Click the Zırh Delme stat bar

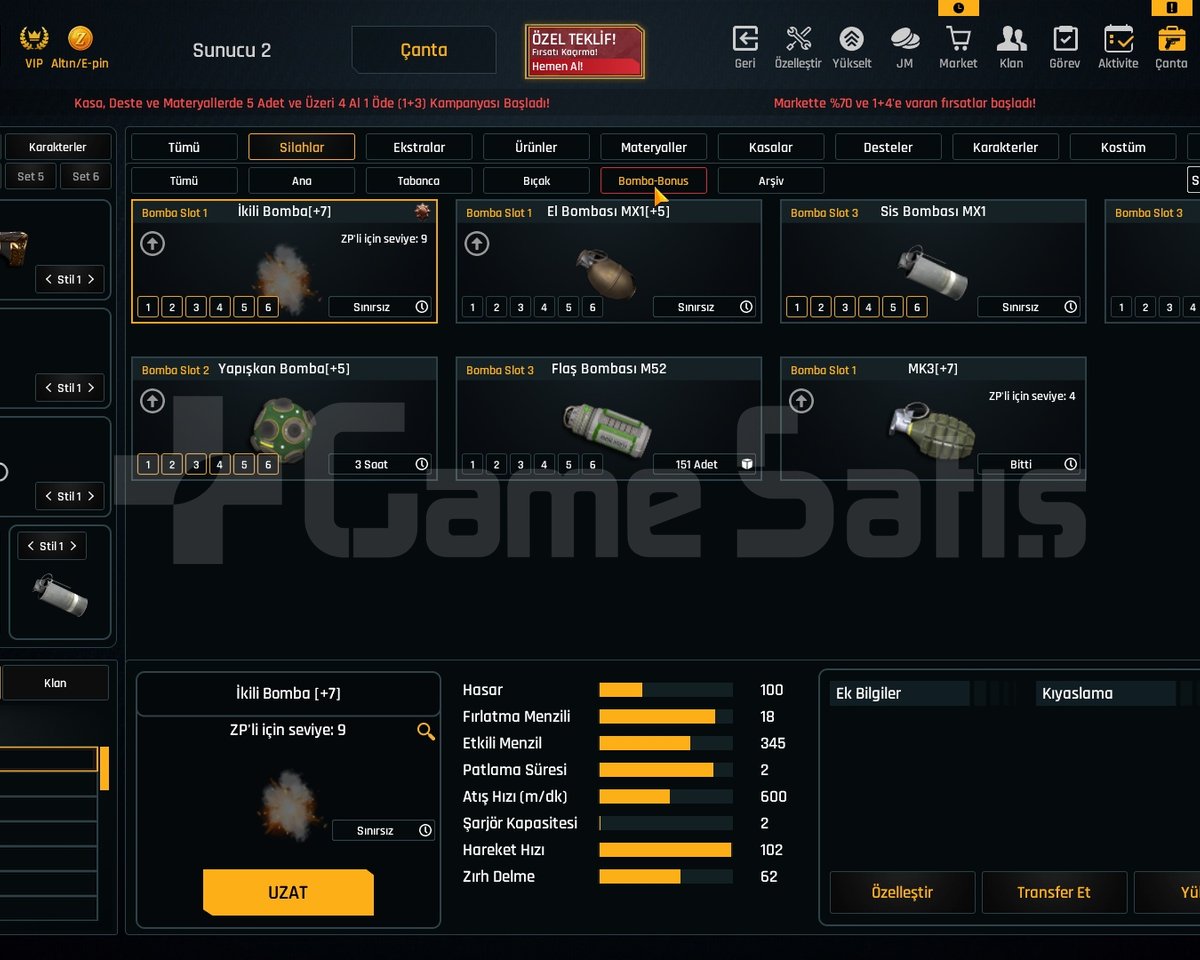tap(666, 876)
